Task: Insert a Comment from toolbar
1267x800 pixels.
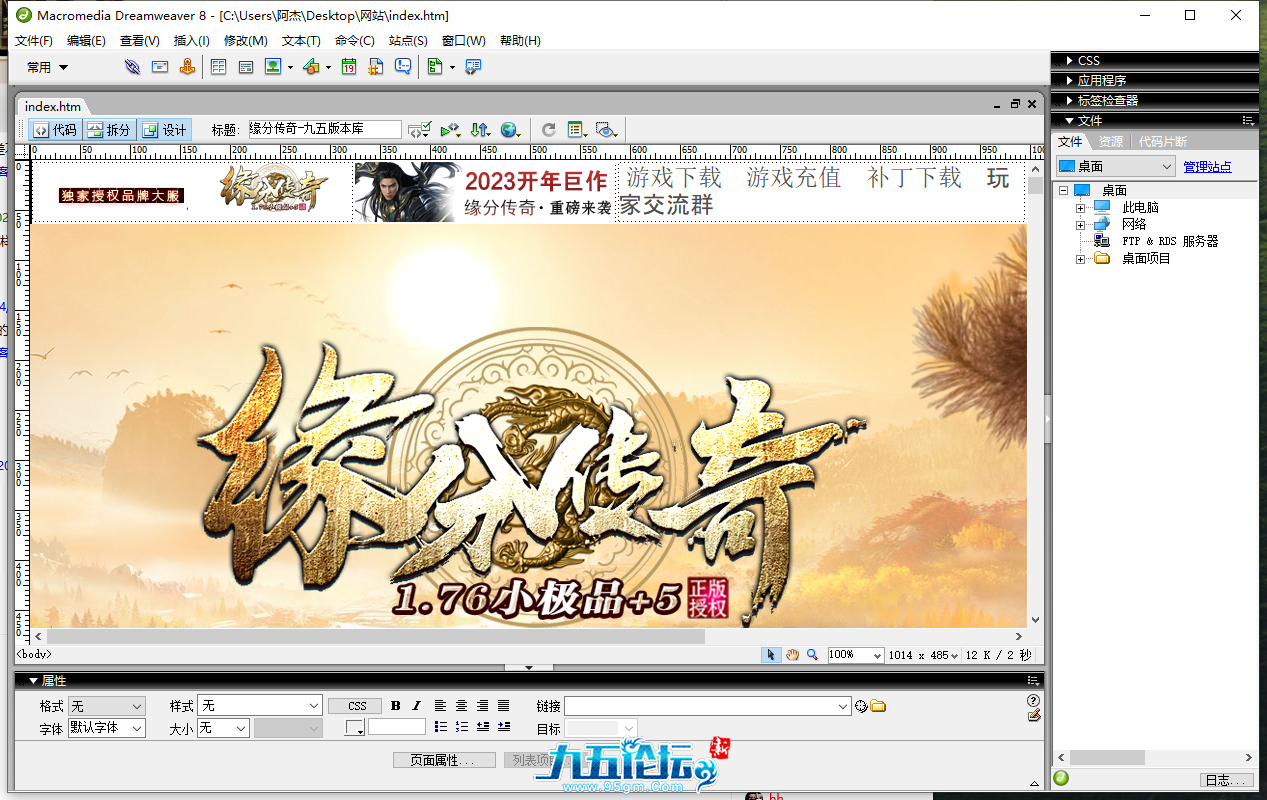Action: [x=403, y=67]
